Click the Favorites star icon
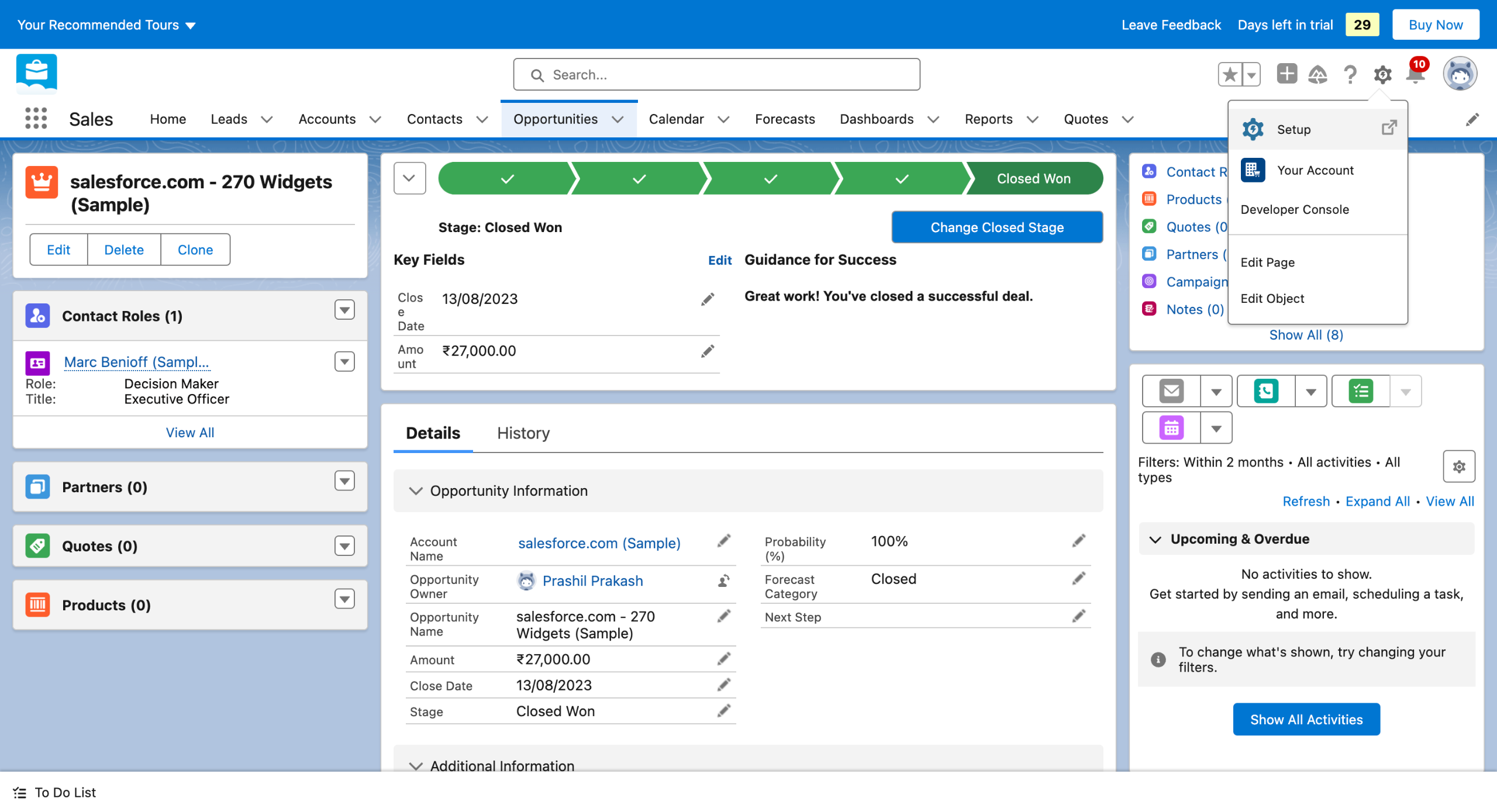This screenshot has width=1497, height=812. 1230,75
